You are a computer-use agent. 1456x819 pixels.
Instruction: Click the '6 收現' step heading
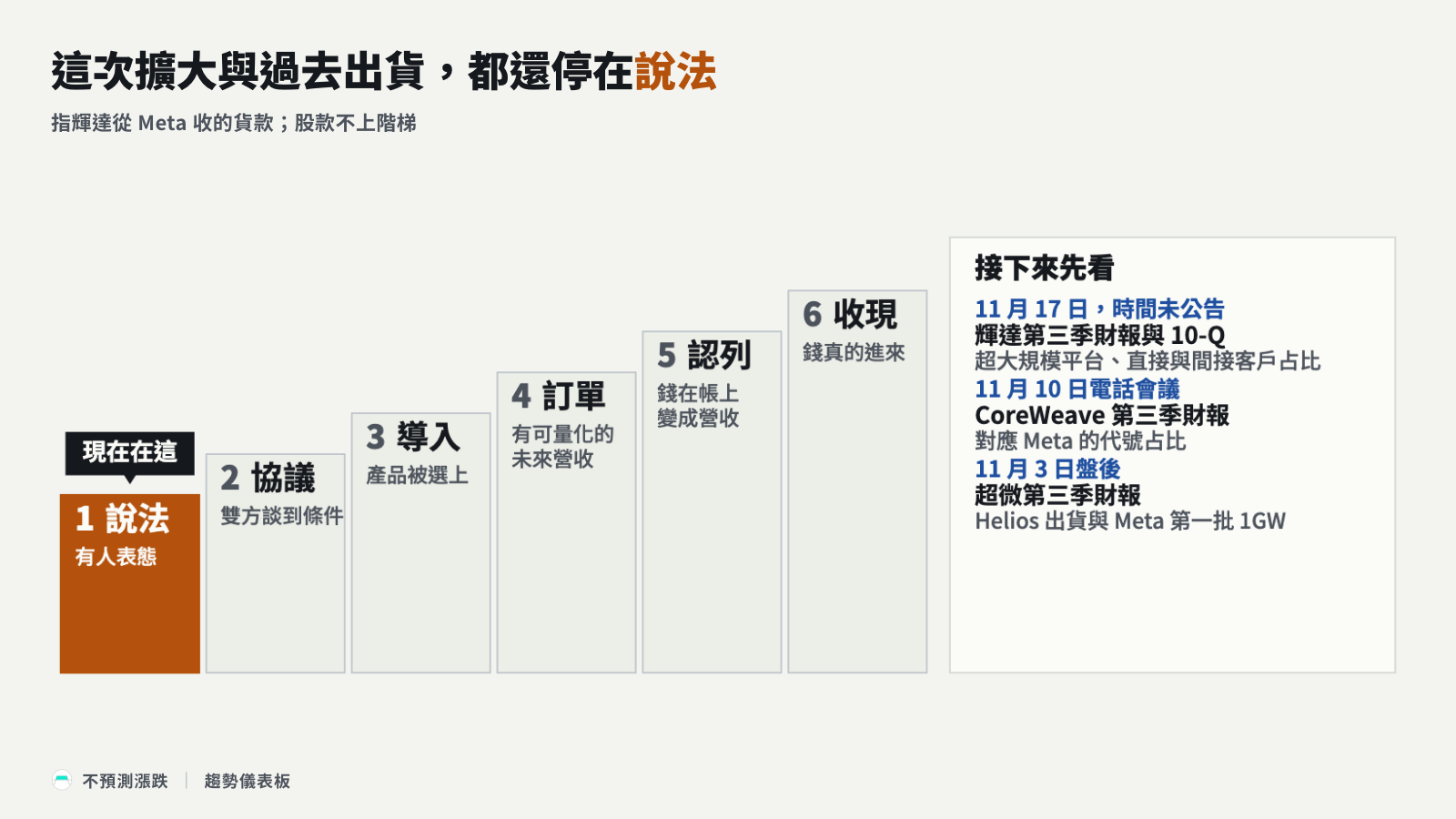coord(850,314)
